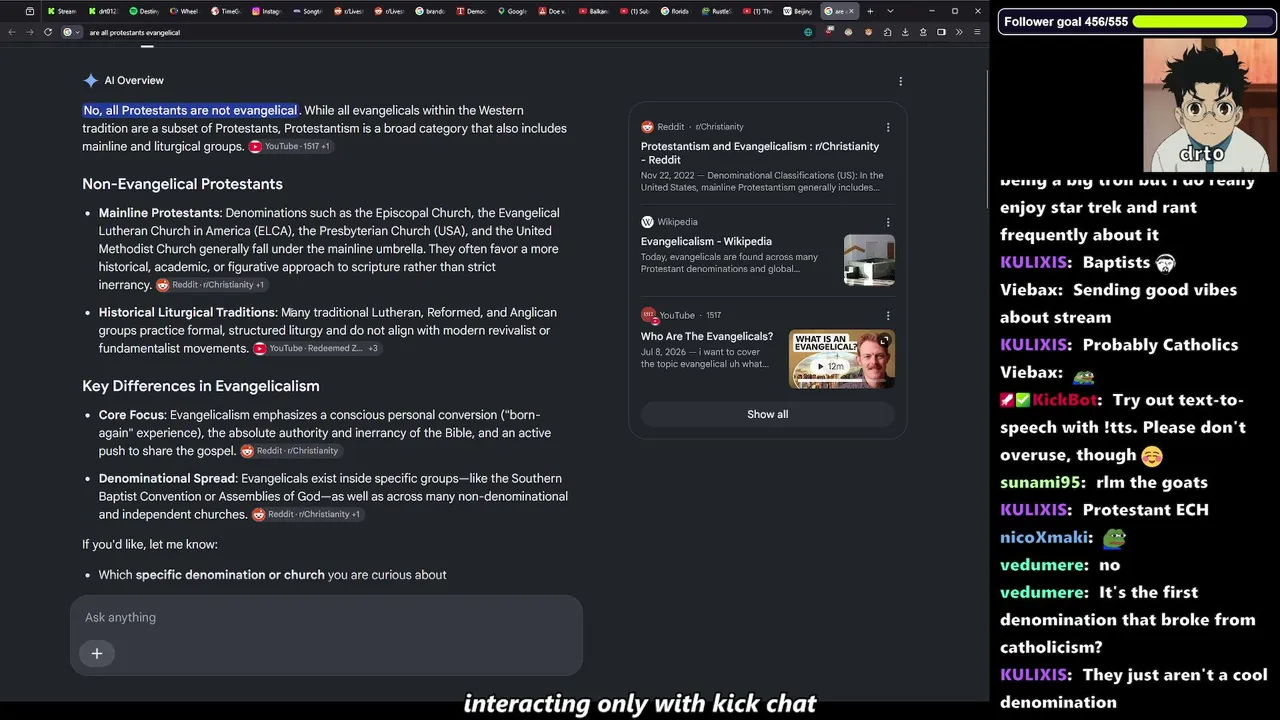Click into the Ask anything input field

point(326,618)
